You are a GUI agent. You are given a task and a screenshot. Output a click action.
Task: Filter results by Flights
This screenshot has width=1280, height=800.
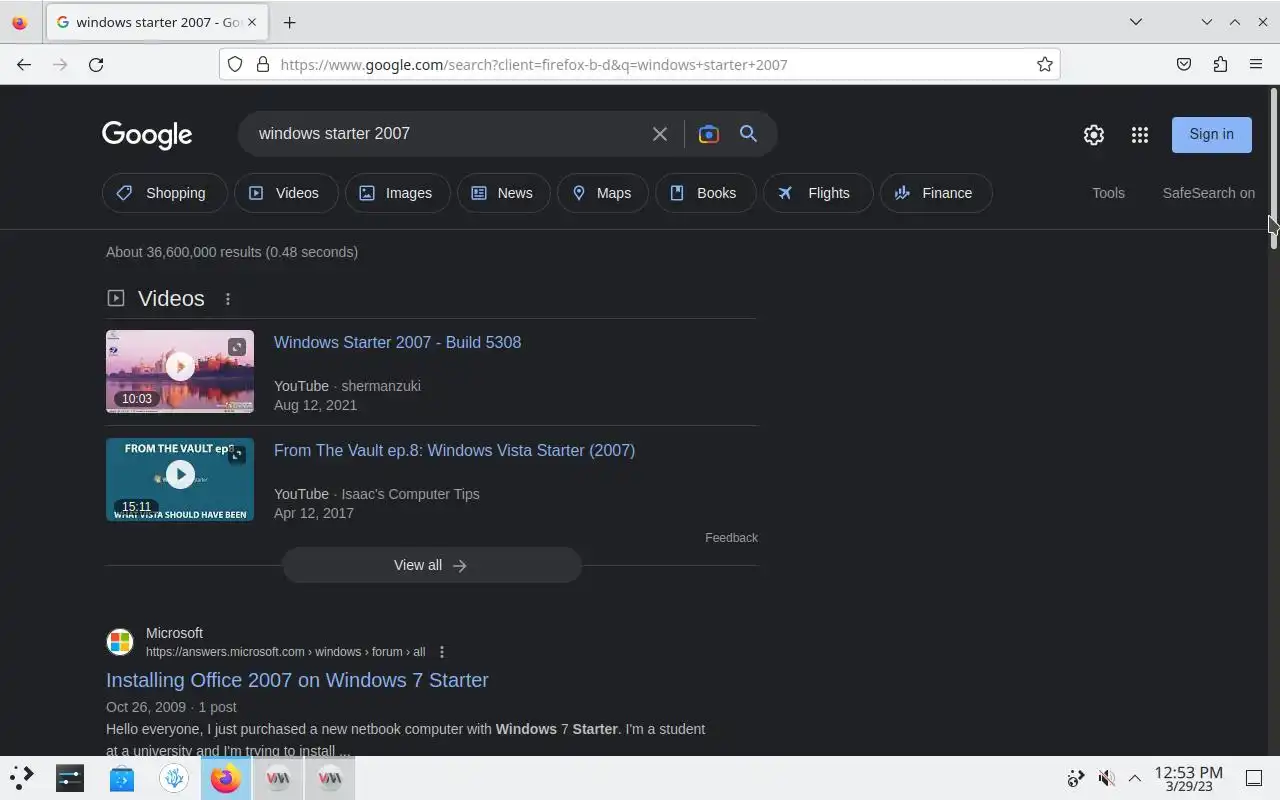[818, 193]
